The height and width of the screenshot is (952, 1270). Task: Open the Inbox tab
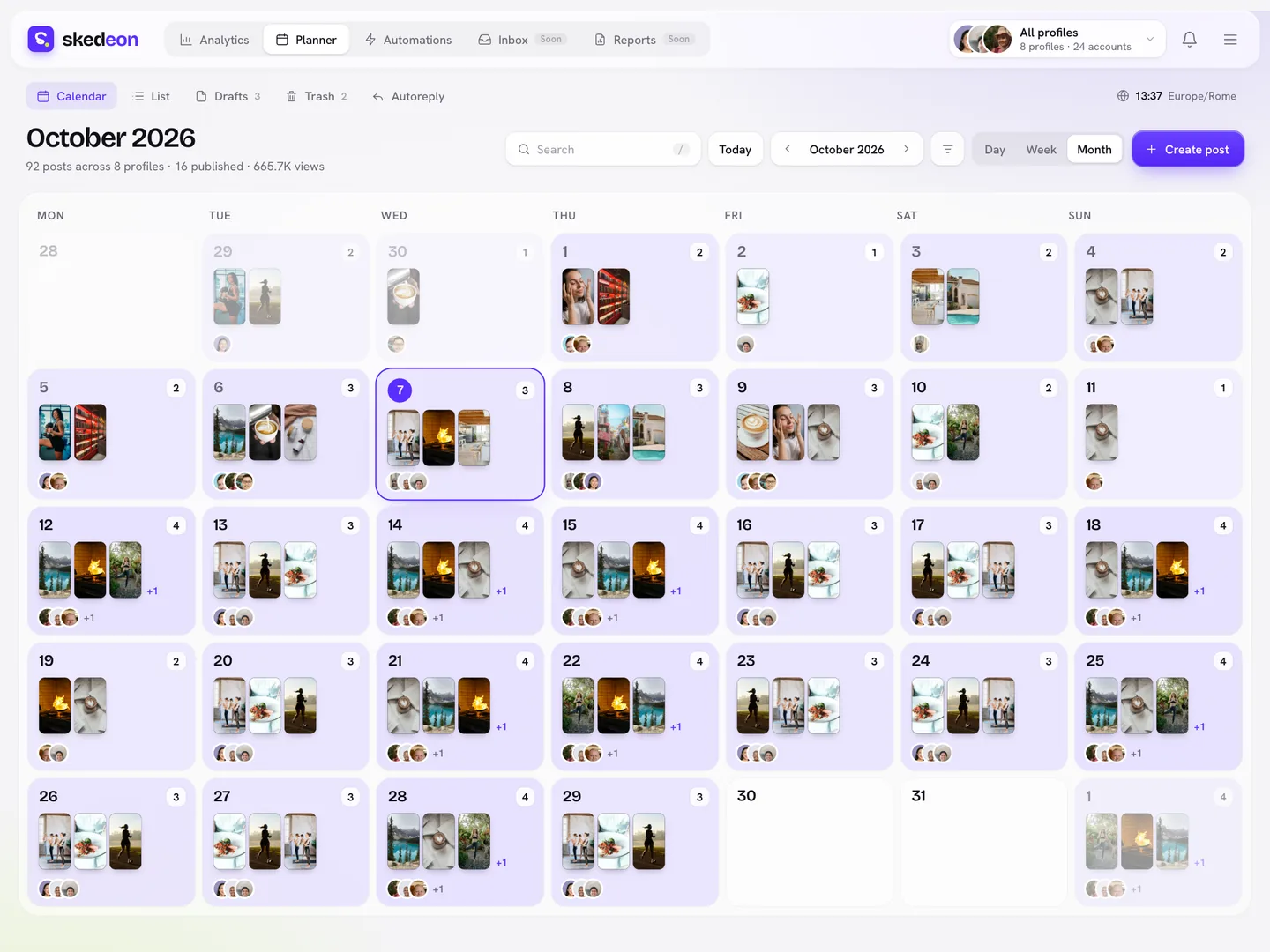(x=522, y=40)
